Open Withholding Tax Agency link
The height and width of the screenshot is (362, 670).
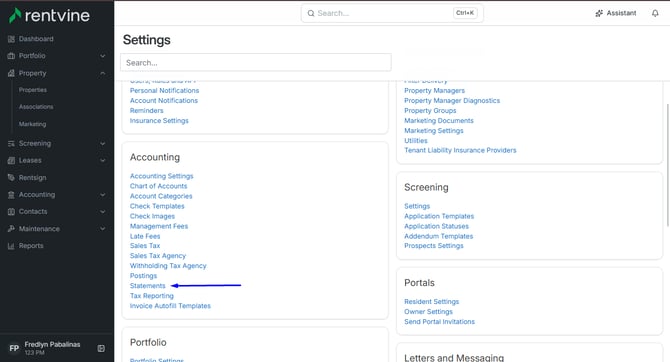[x=168, y=266]
